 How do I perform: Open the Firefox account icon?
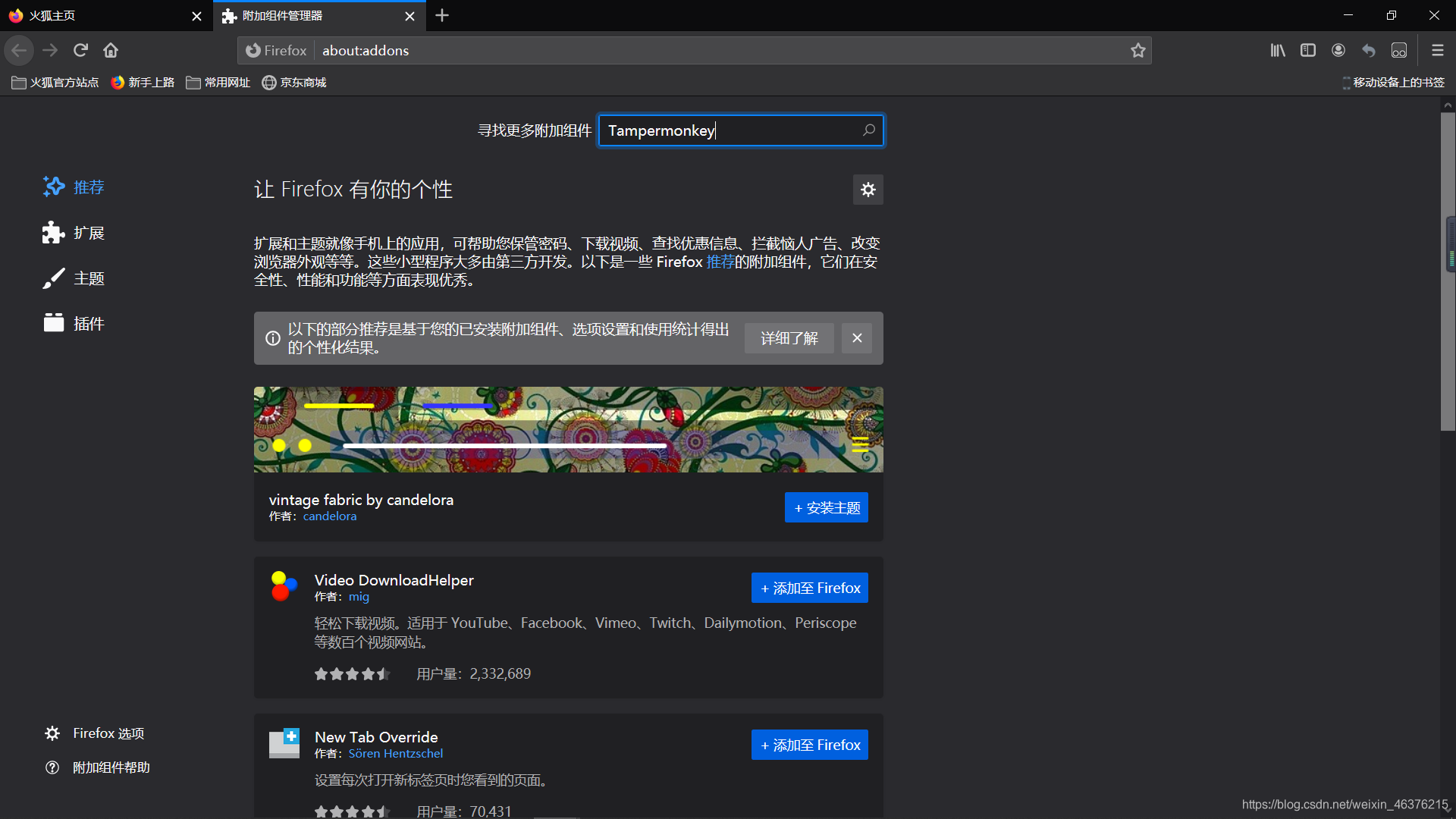coord(1338,50)
